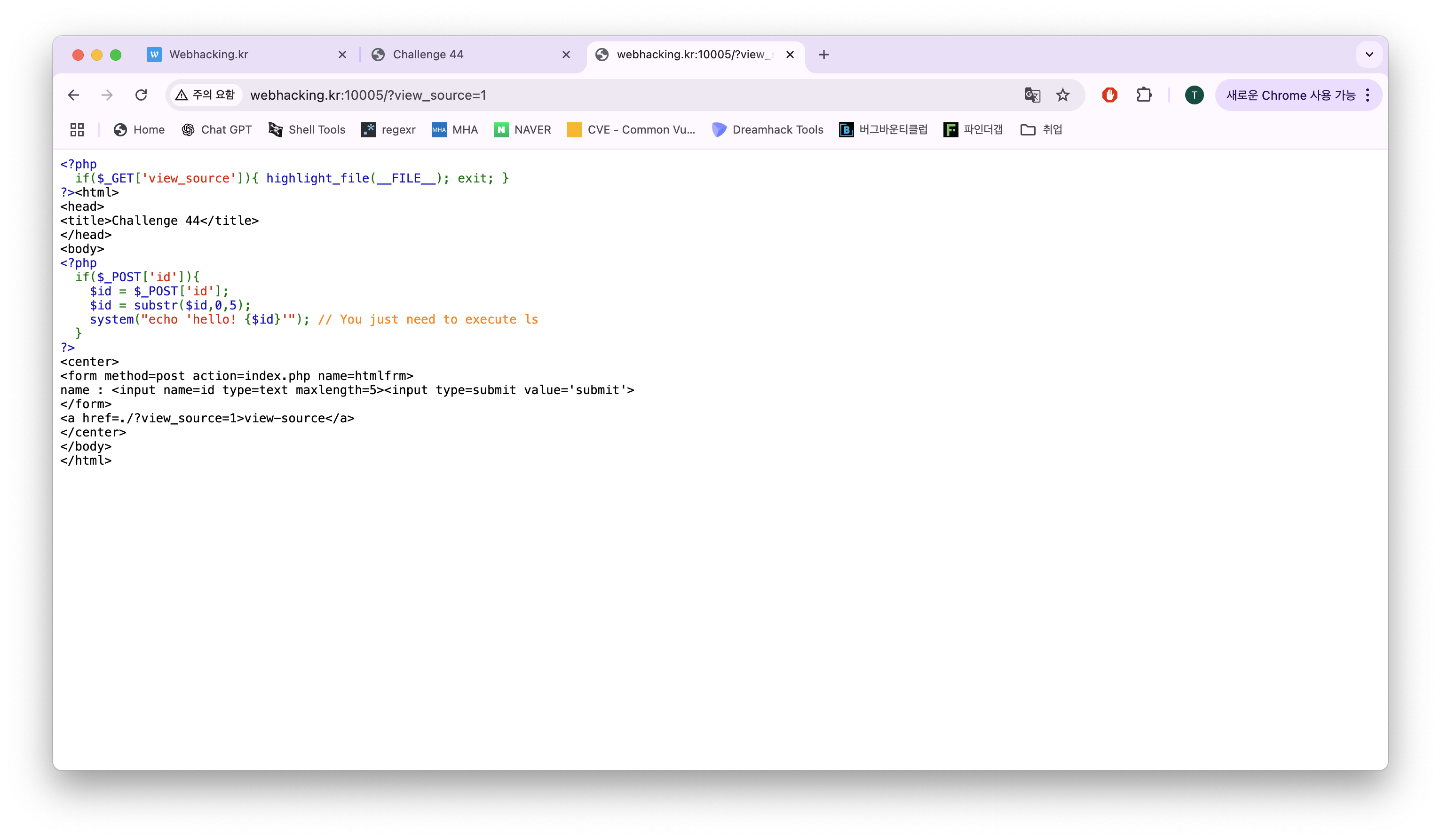Bookmark this page with star icon

(1062, 95)
